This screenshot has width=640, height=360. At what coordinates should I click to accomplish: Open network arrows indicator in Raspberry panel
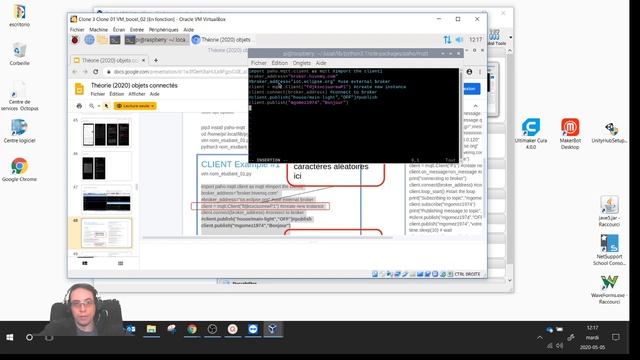447,40
